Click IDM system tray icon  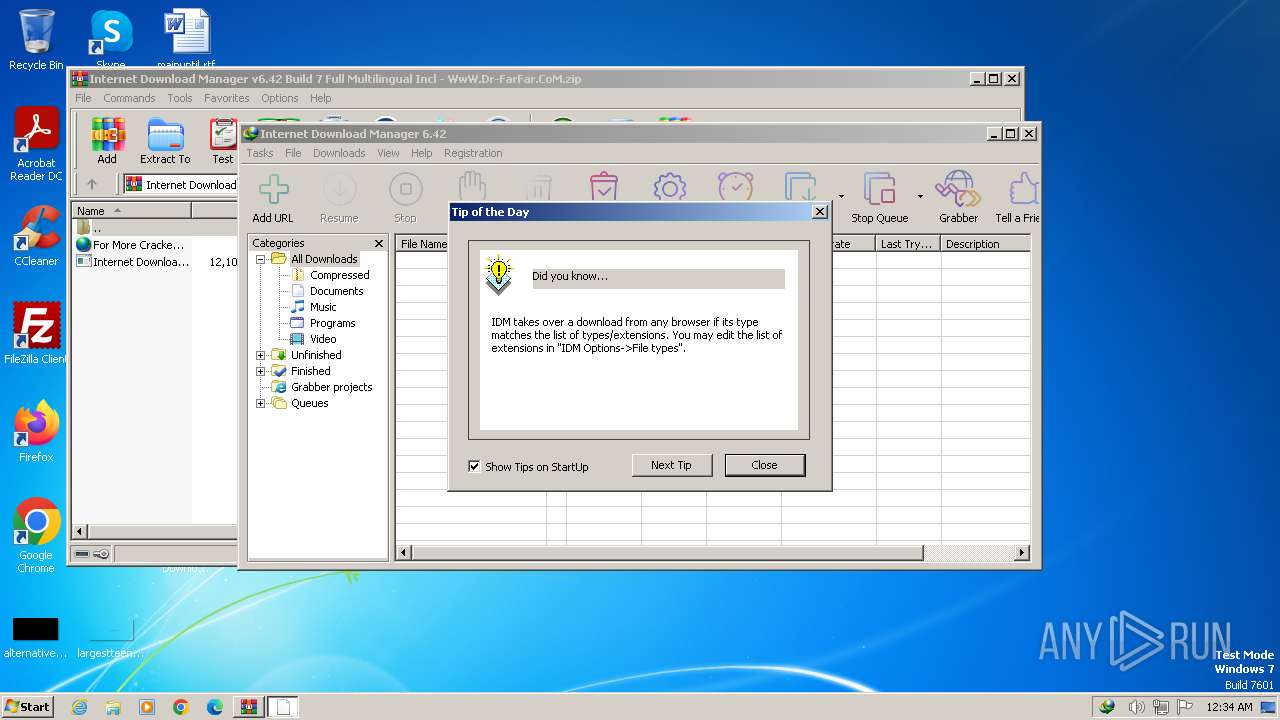click(1107, 707)
